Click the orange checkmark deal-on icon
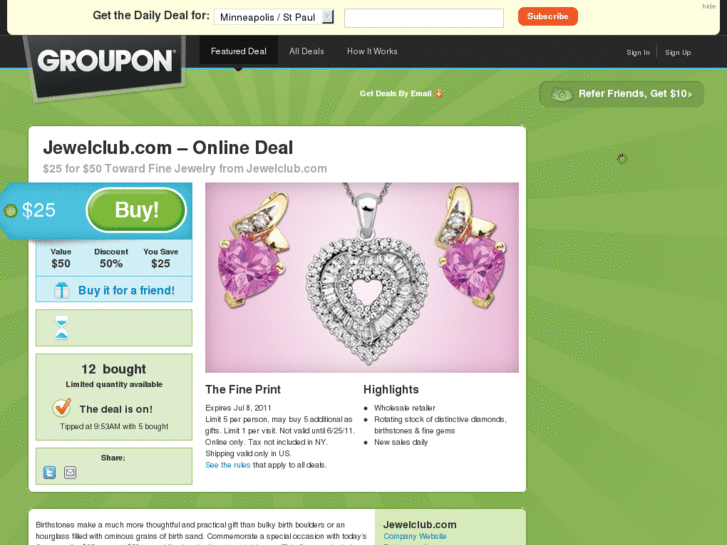727x545 pixels. point(62,407)
